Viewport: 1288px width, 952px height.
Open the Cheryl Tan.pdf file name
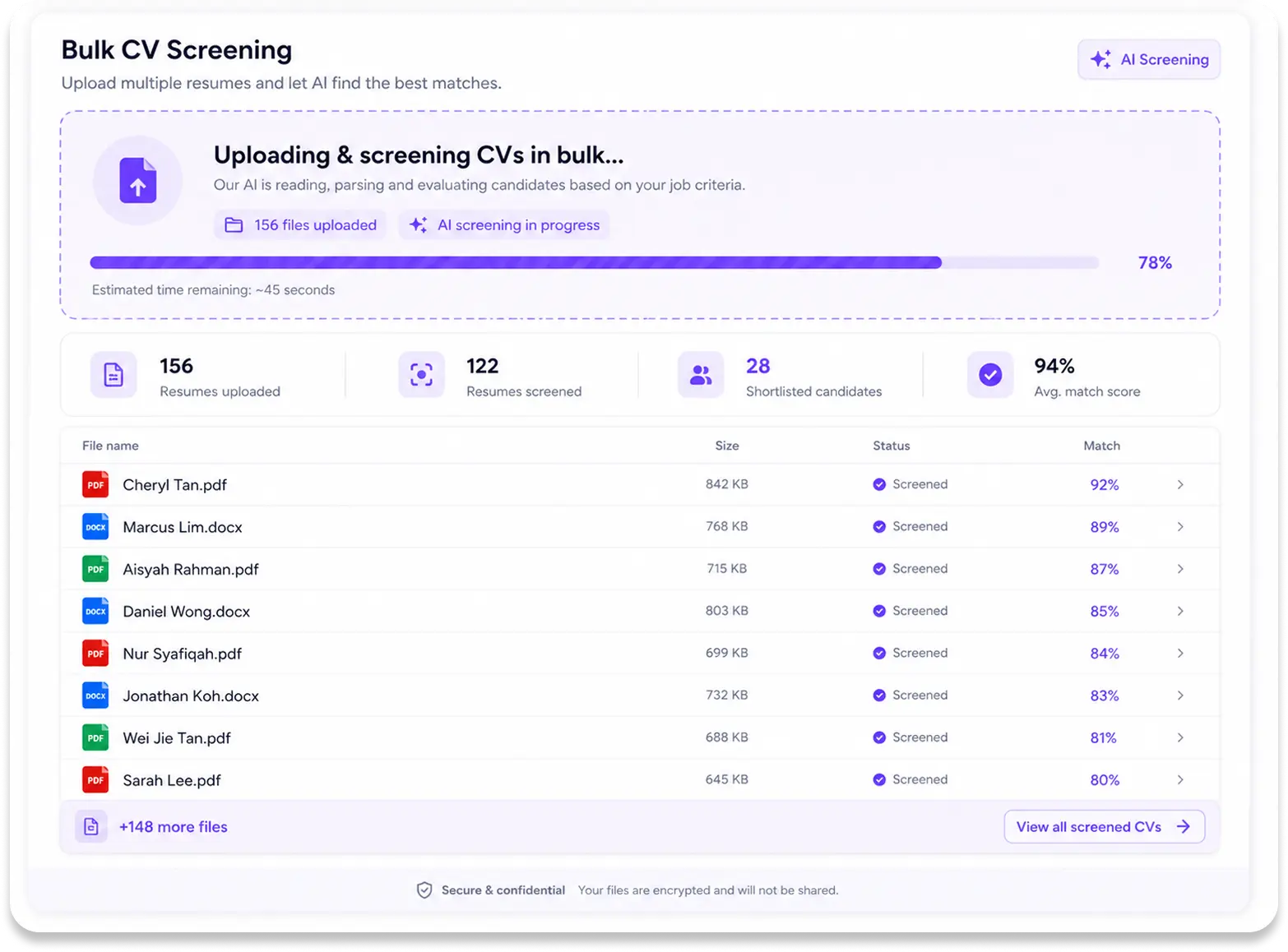pos(174,485)
